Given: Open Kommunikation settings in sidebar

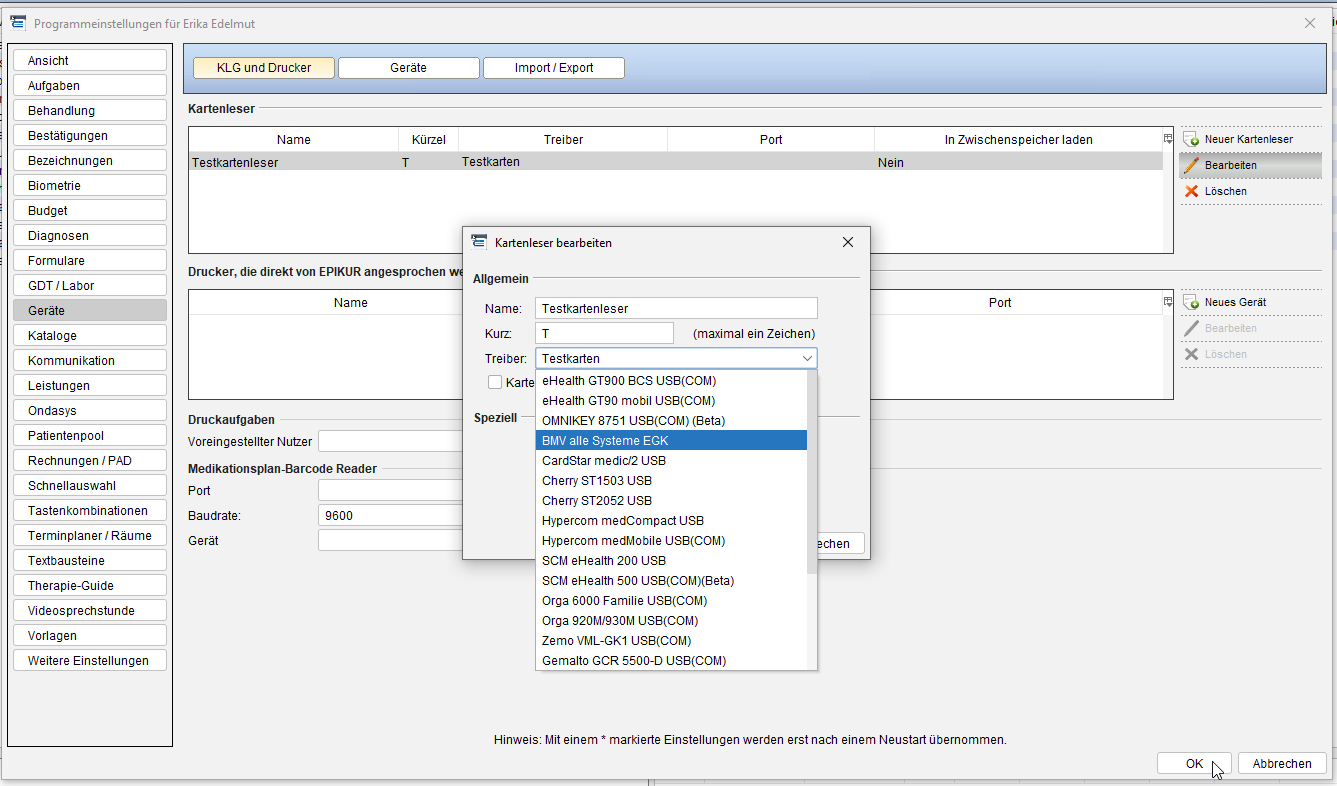Looking at the screenshot, I should (90, 361).
